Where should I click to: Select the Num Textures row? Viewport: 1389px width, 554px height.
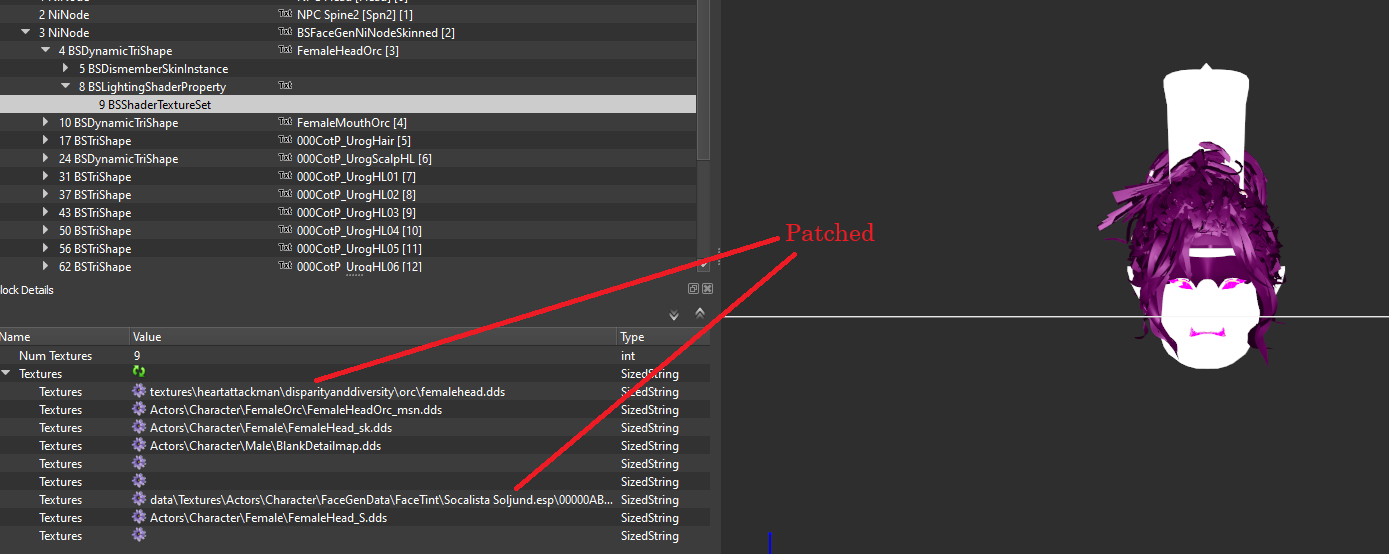[355, 355]
